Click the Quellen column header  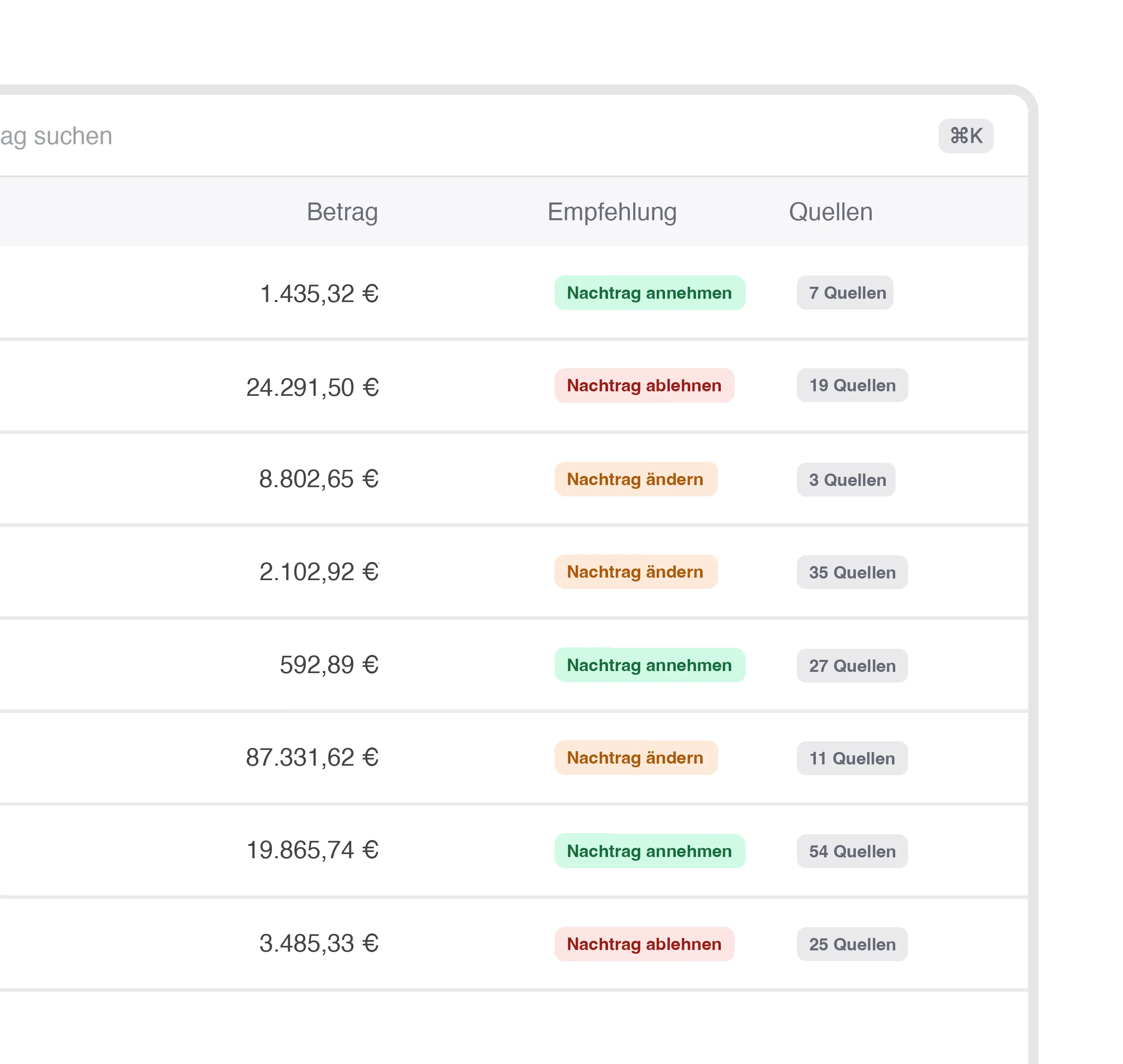tap(830, 212)
